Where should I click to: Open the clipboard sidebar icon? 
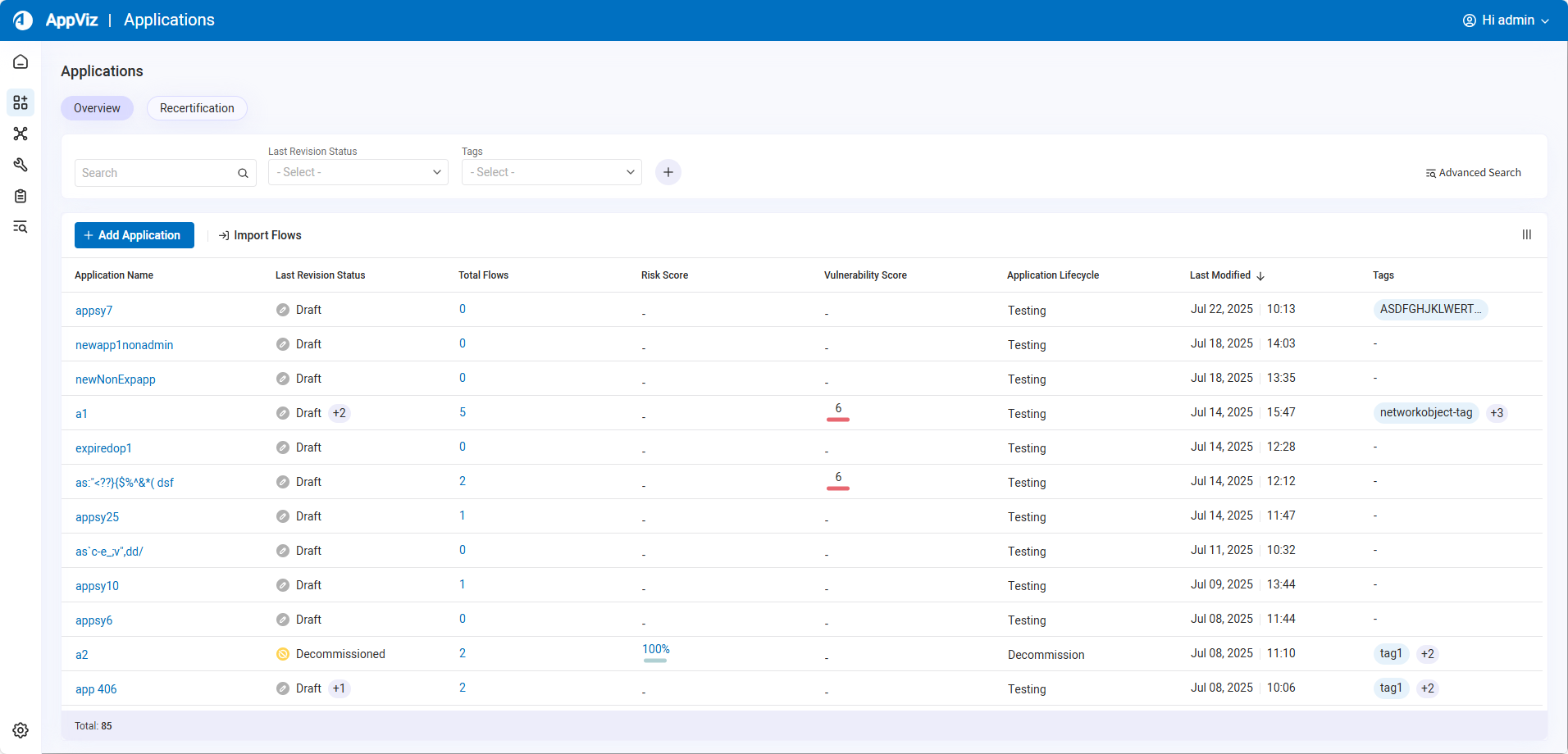tap(21, 196)
